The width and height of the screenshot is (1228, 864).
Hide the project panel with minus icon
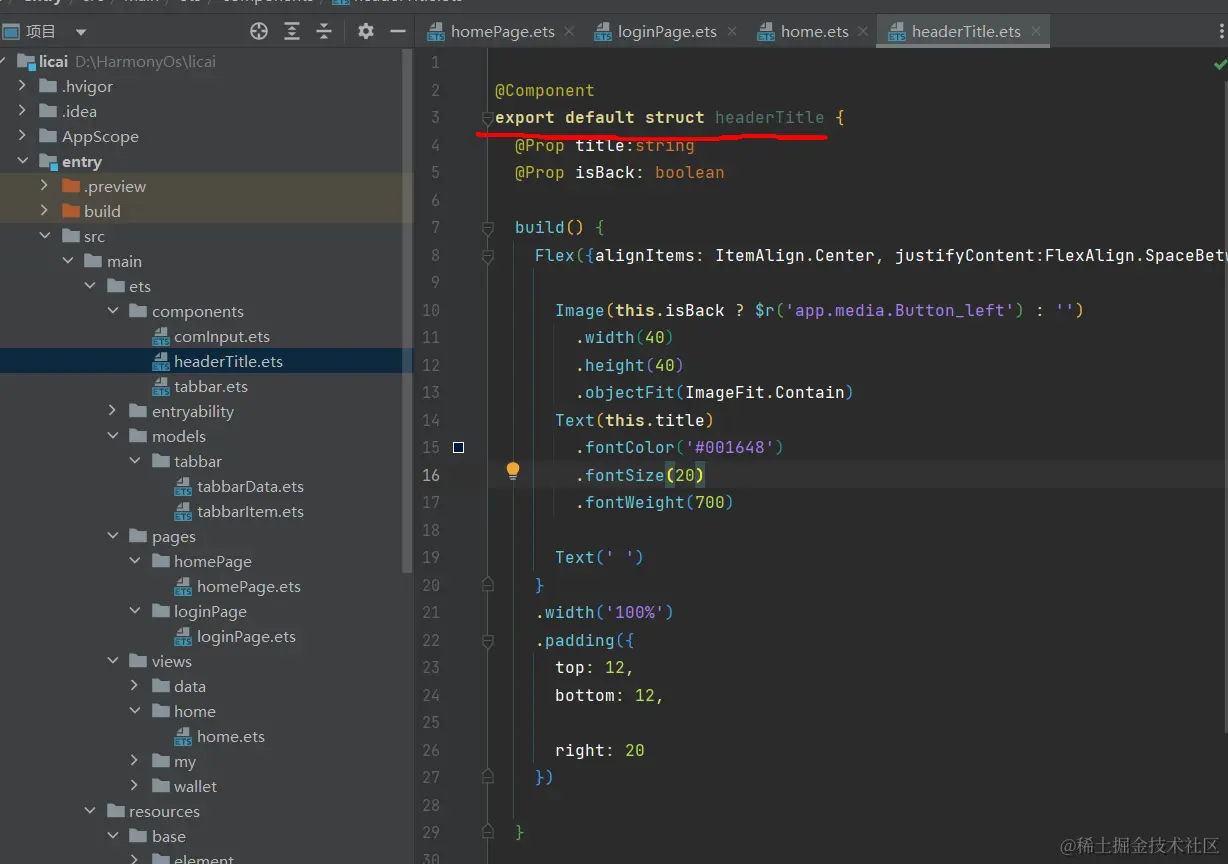tap(397, 31)
